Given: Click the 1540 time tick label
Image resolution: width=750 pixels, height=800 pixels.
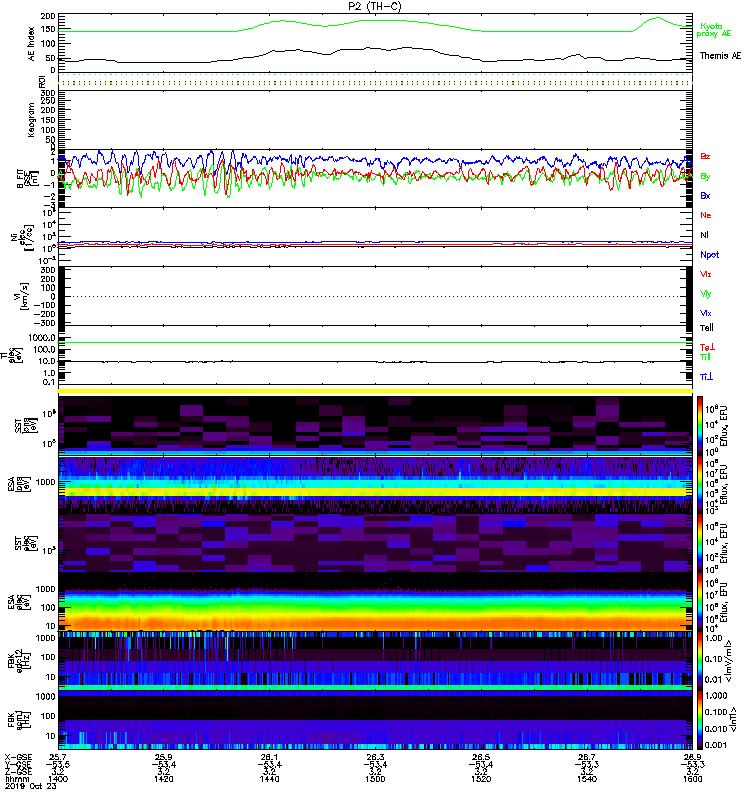Looking at the screenshot, I should coord(587,779).
